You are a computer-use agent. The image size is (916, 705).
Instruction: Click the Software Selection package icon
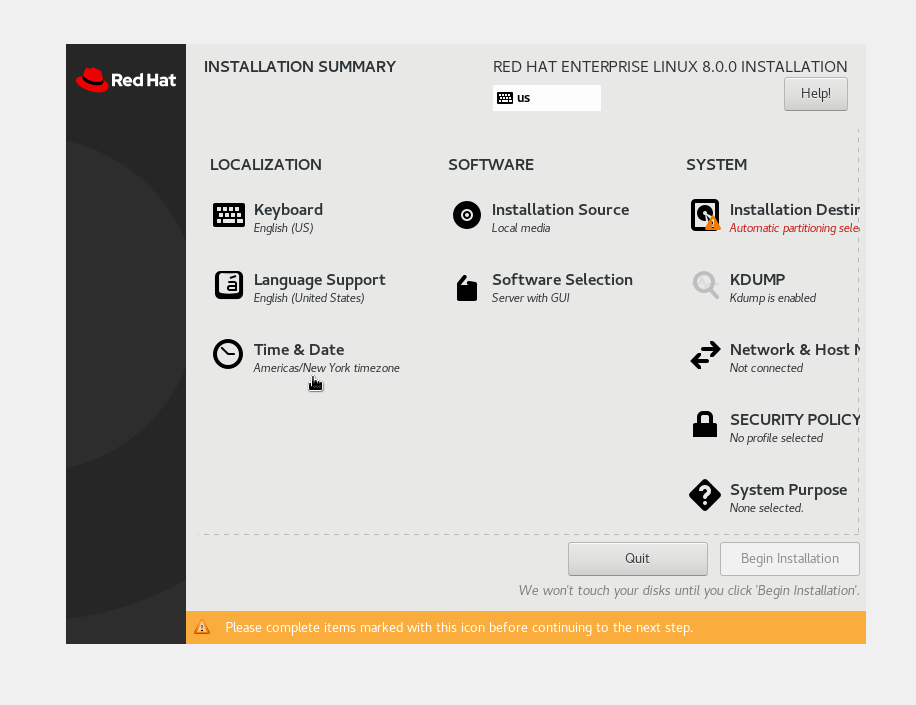pos(467,288)
